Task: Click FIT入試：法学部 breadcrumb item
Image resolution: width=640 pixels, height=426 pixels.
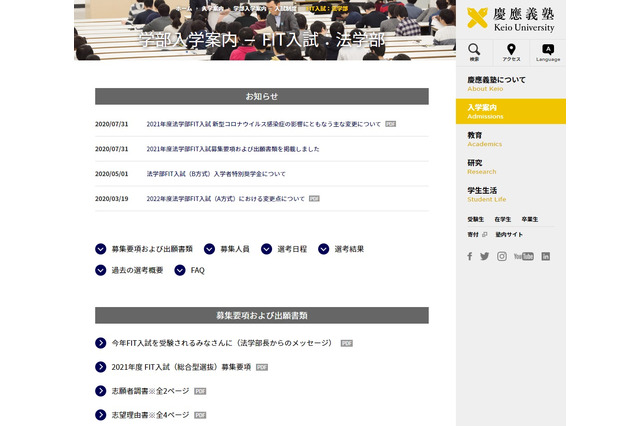Action: tap(327, 9)
